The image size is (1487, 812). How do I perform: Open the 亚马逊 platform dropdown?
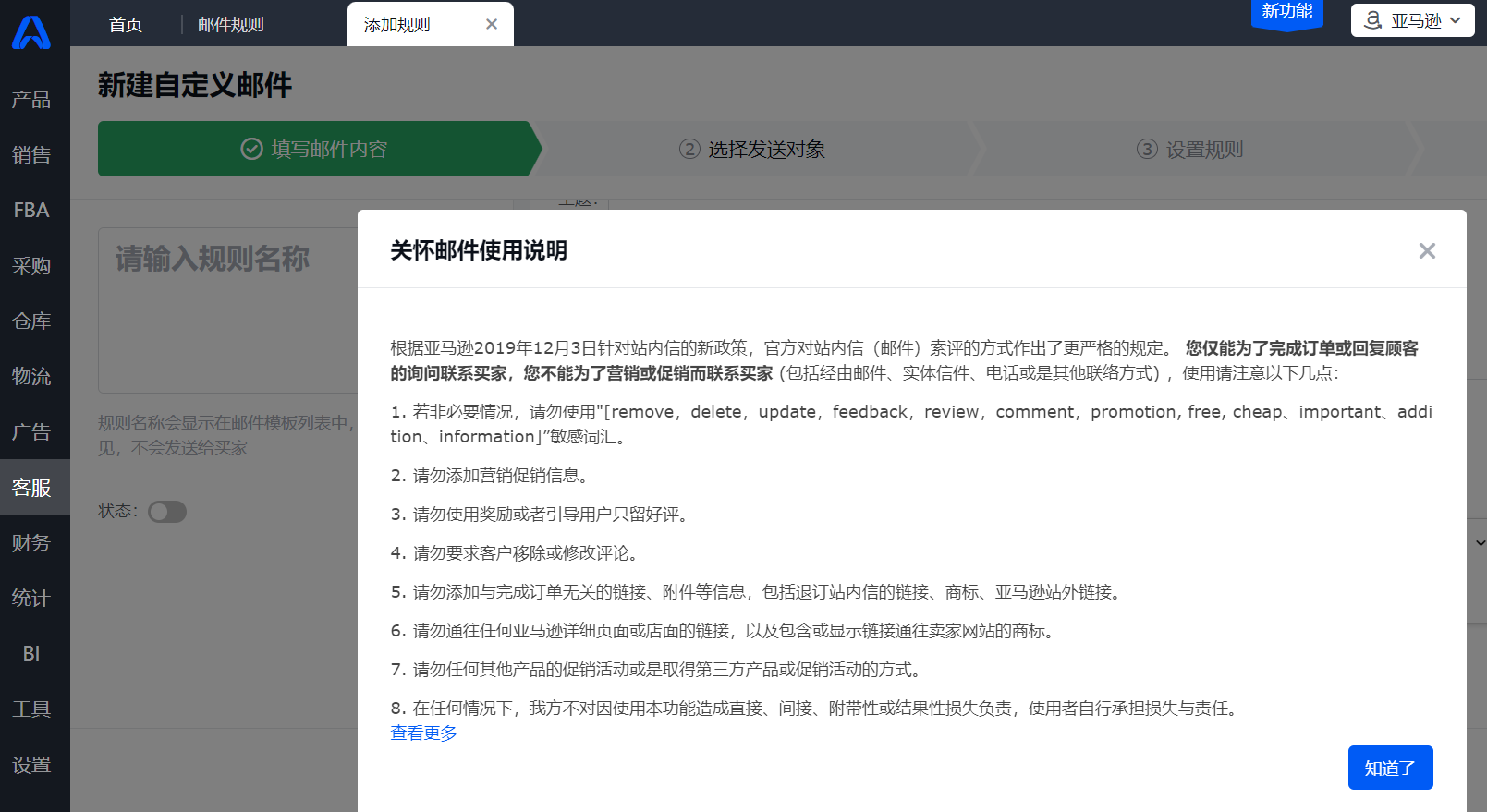point(1412,20)
